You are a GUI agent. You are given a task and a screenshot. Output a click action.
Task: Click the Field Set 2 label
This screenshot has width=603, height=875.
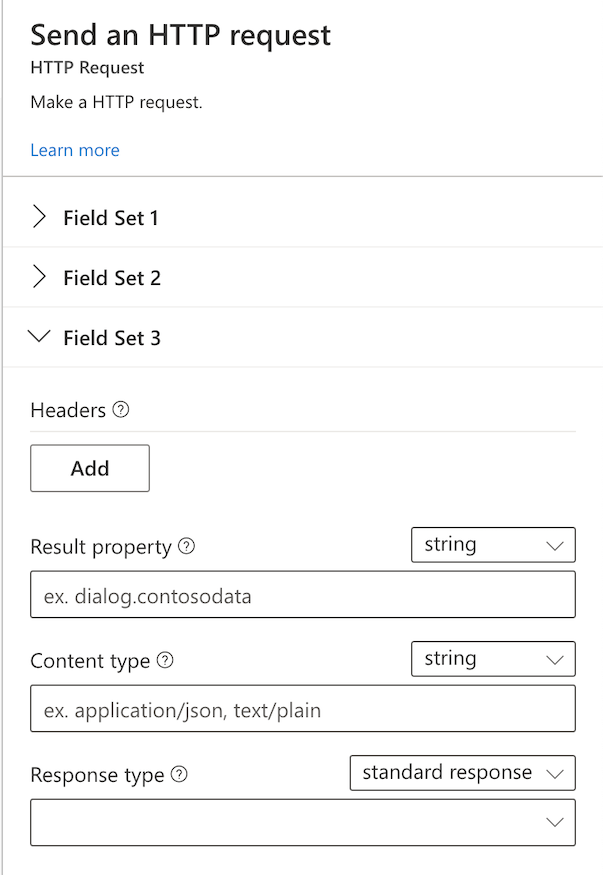[112, 278]
